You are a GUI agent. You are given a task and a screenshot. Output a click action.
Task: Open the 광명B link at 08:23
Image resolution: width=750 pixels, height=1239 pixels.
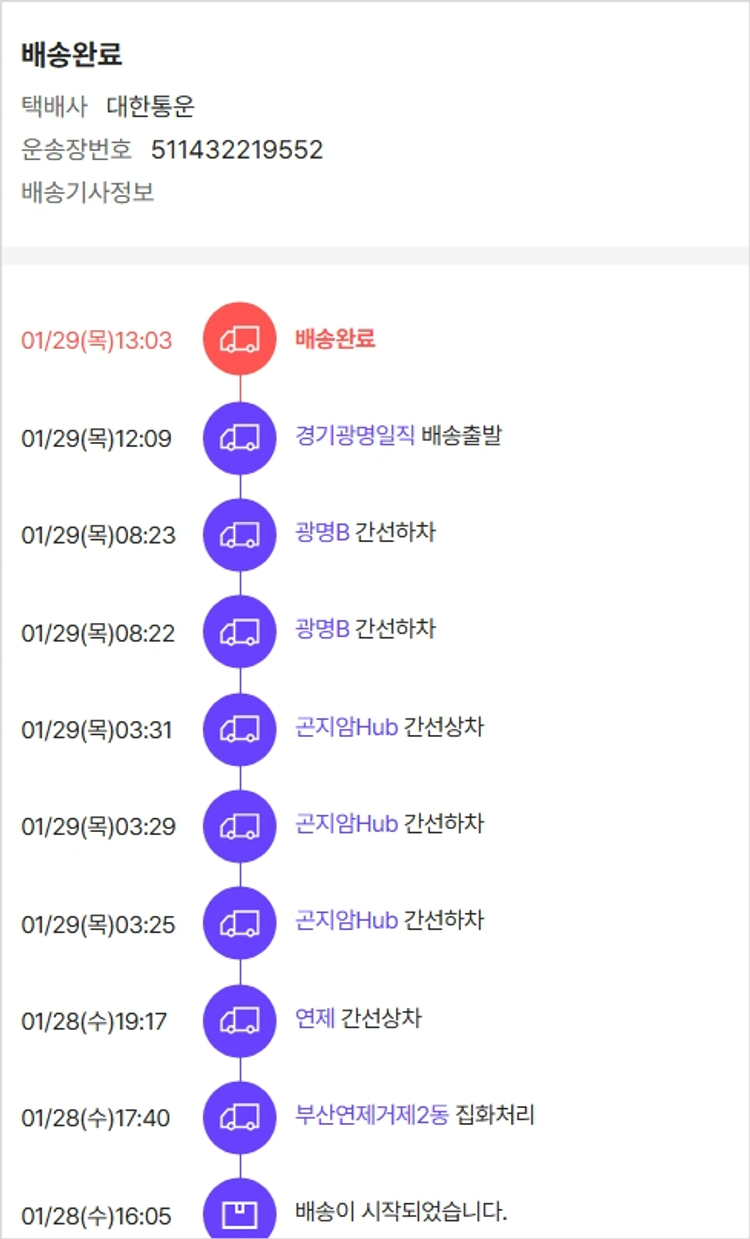coord(322,532)
